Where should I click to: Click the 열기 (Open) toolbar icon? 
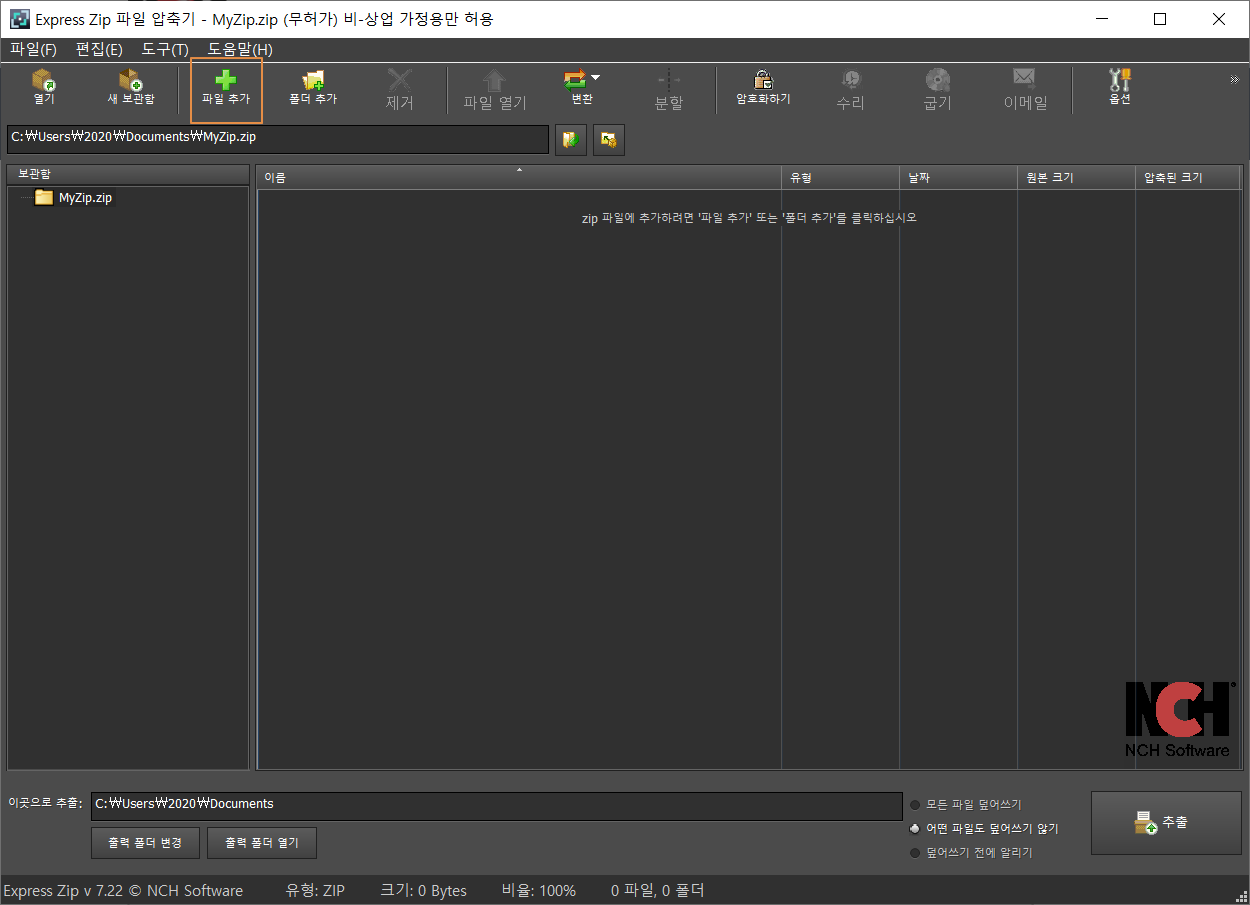click(44, 81)
